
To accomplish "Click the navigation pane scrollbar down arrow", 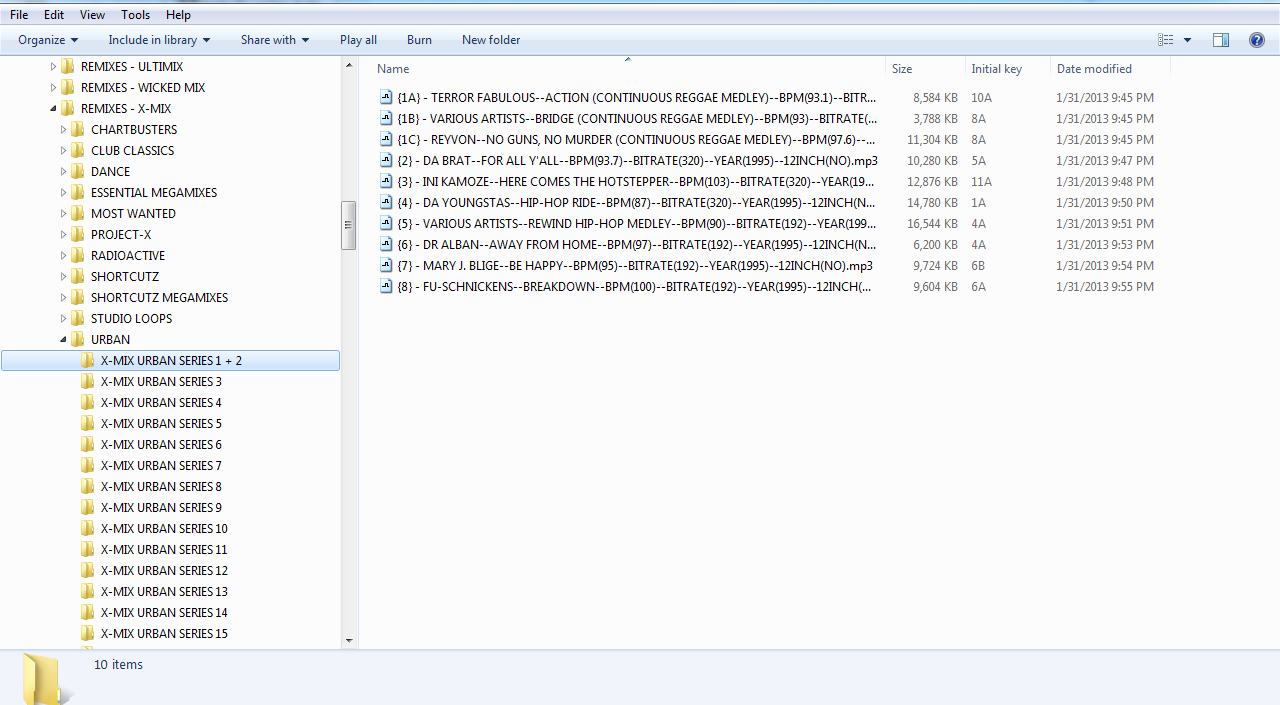I will pos(349,640).
